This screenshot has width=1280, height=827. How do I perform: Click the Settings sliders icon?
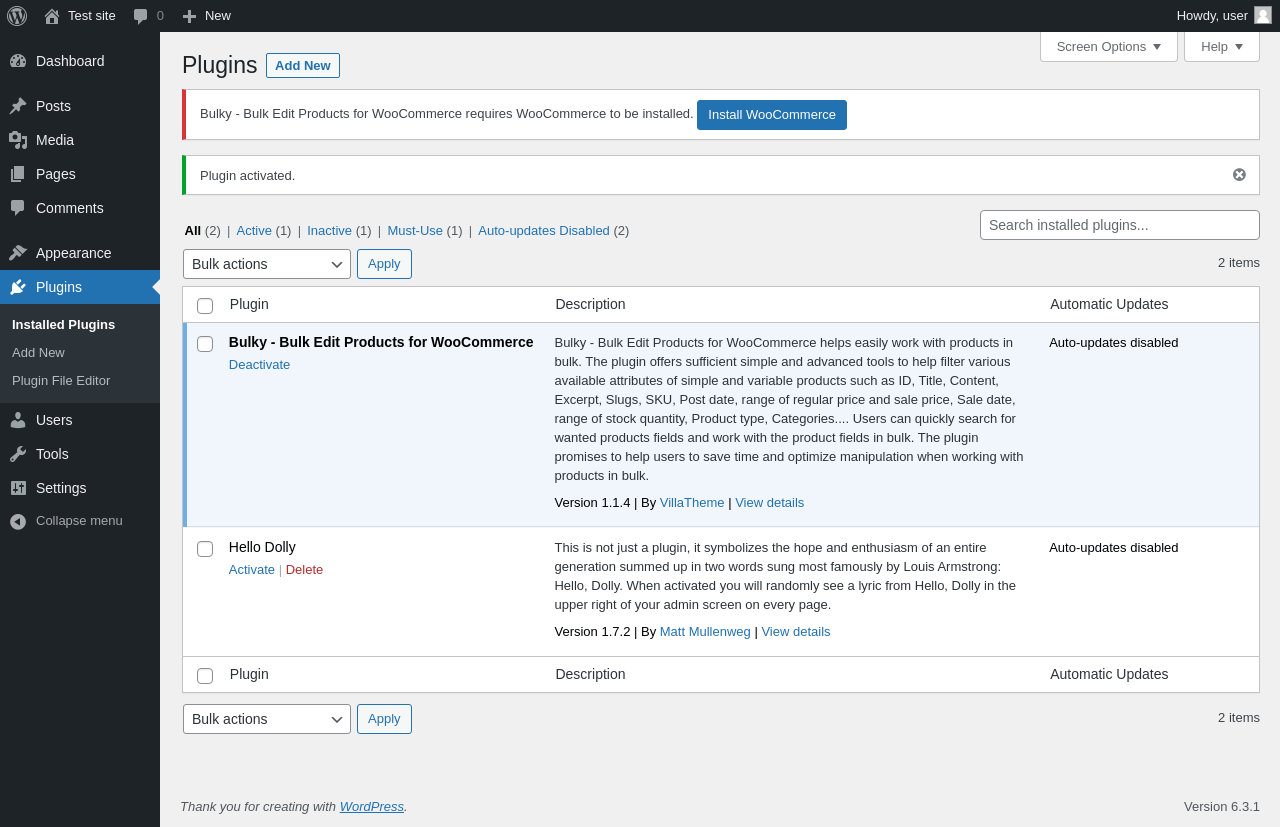point(18,488)
